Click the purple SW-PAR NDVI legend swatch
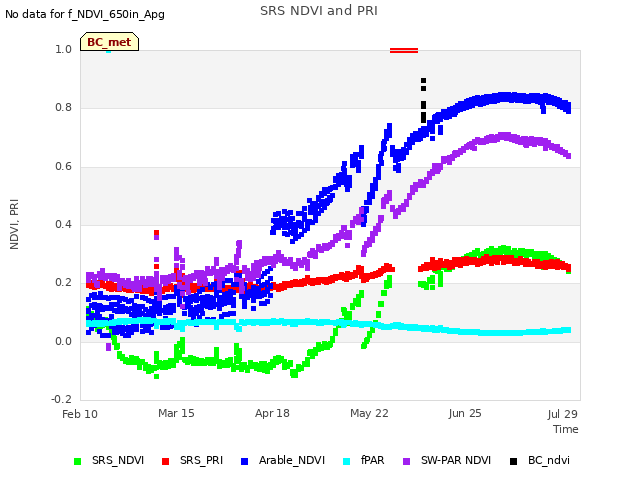The image size is (640, 480). point(407,461)
